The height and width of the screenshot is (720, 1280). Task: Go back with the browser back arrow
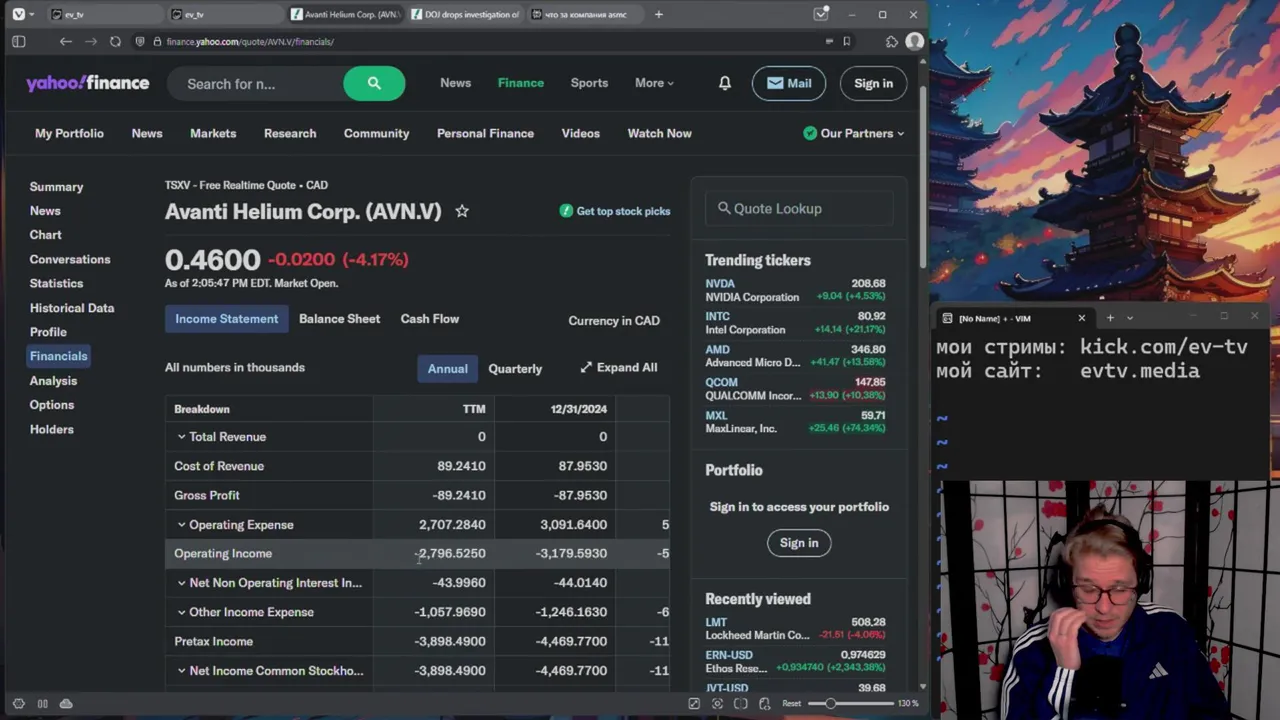[65, 41]
